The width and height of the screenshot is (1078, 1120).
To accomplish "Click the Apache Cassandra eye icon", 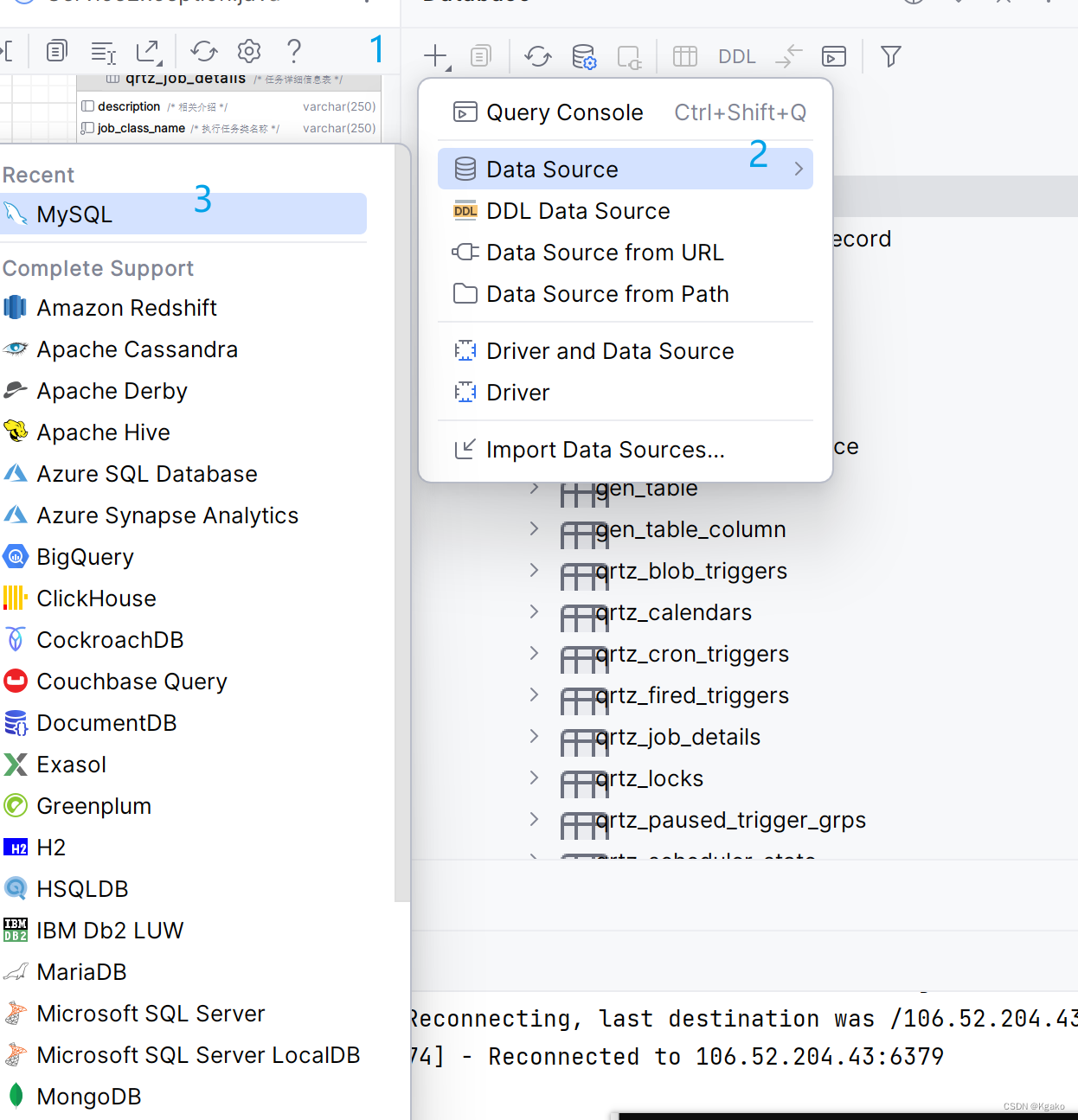I will tap(16, 349).
